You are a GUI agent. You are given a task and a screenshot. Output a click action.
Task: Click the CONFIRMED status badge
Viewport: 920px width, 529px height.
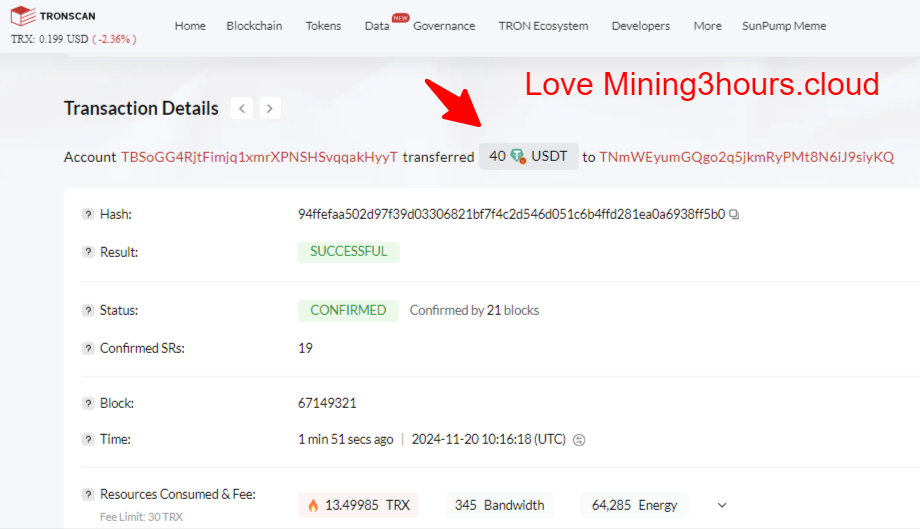click(x=348, y=310)
